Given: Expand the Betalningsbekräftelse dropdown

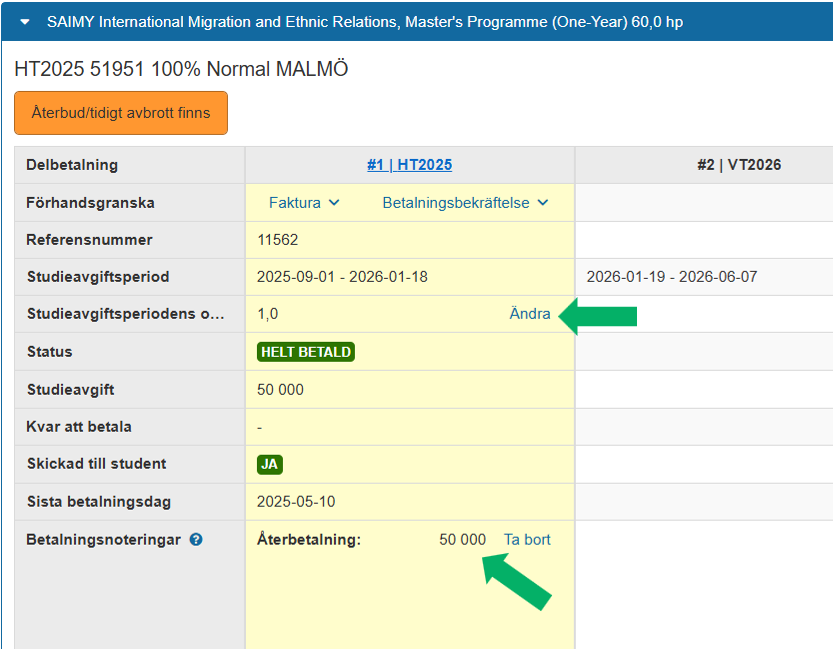Looking at the screenshot, I should [465, 203].
